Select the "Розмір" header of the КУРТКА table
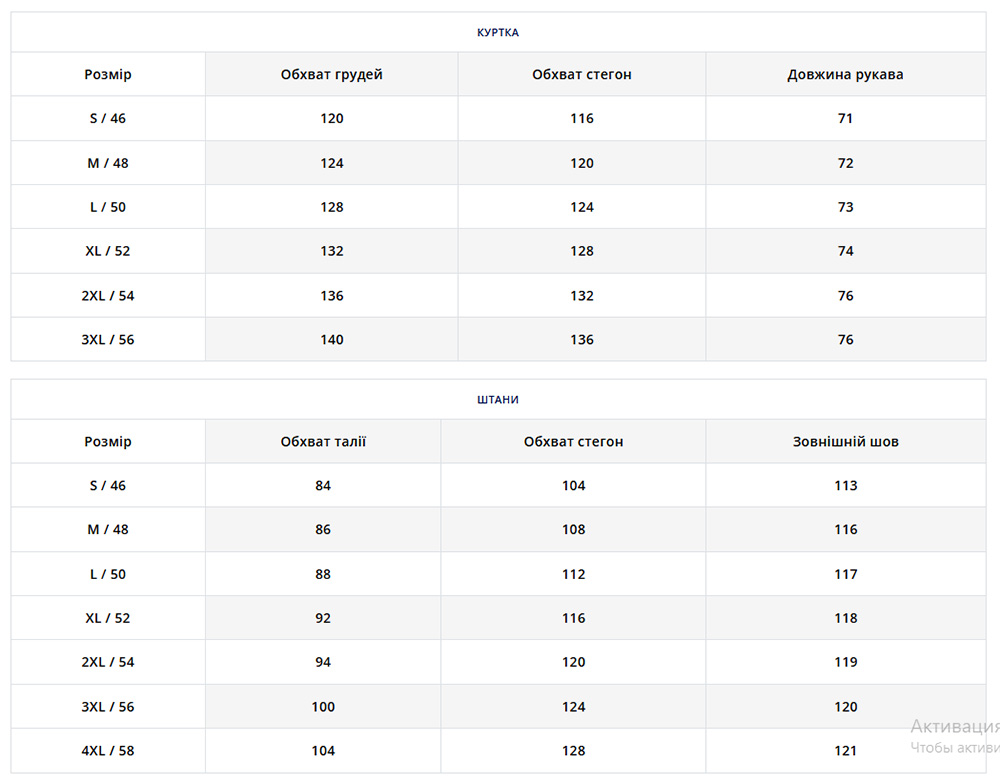The image size is (1000, 784). point(108,75)
